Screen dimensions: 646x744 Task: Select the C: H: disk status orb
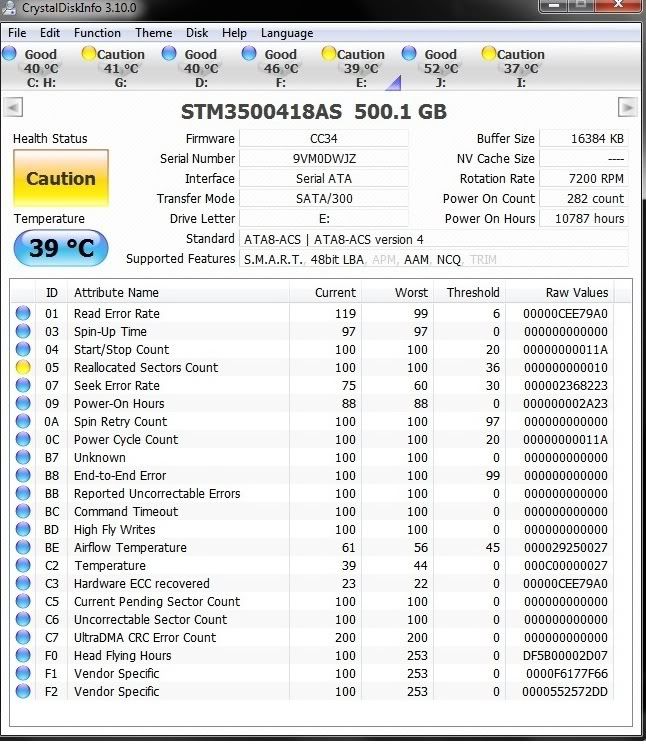(x=9, y=54)
